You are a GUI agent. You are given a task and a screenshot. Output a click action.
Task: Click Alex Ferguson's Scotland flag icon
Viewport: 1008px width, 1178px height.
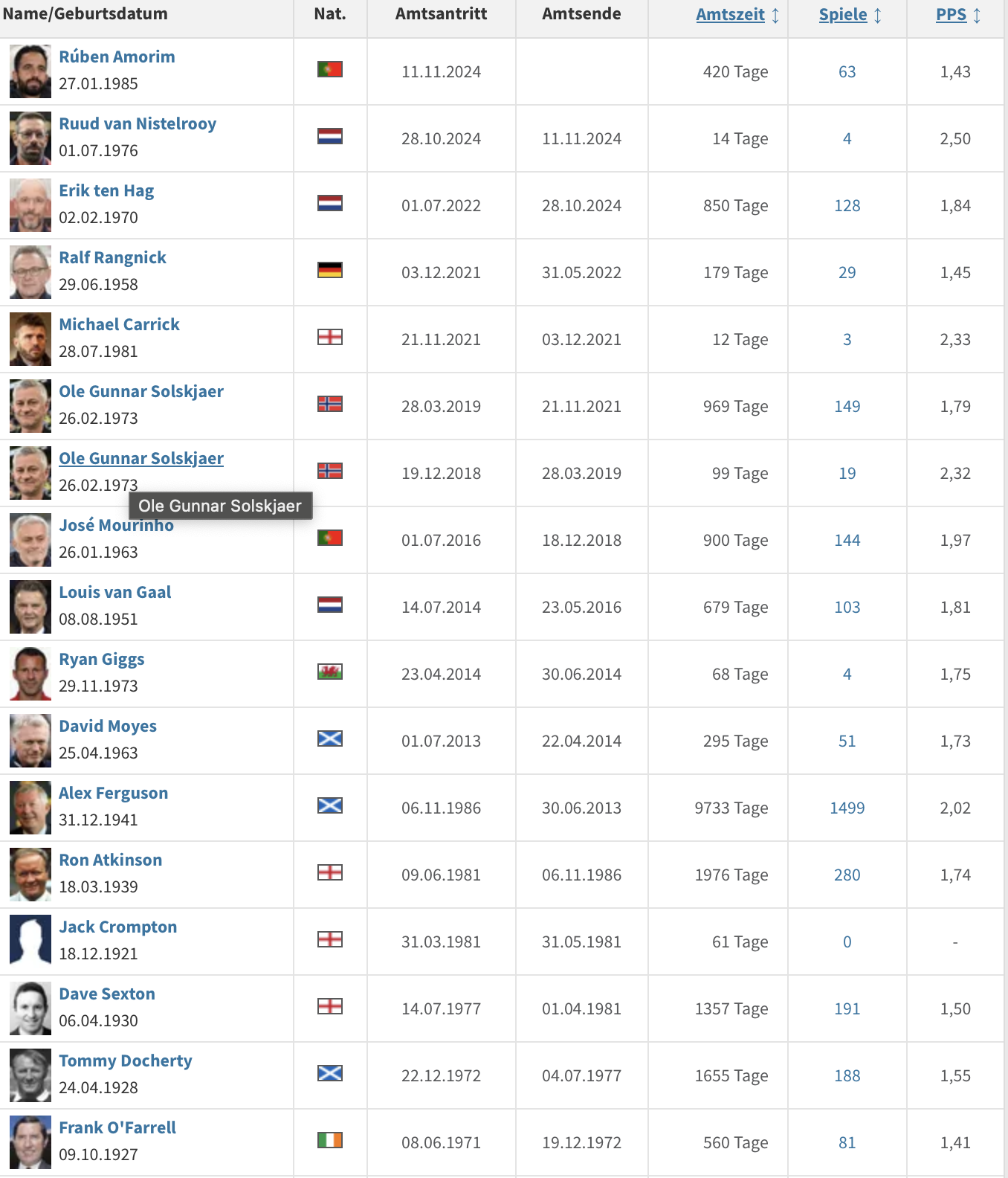(x=329, y=805)
